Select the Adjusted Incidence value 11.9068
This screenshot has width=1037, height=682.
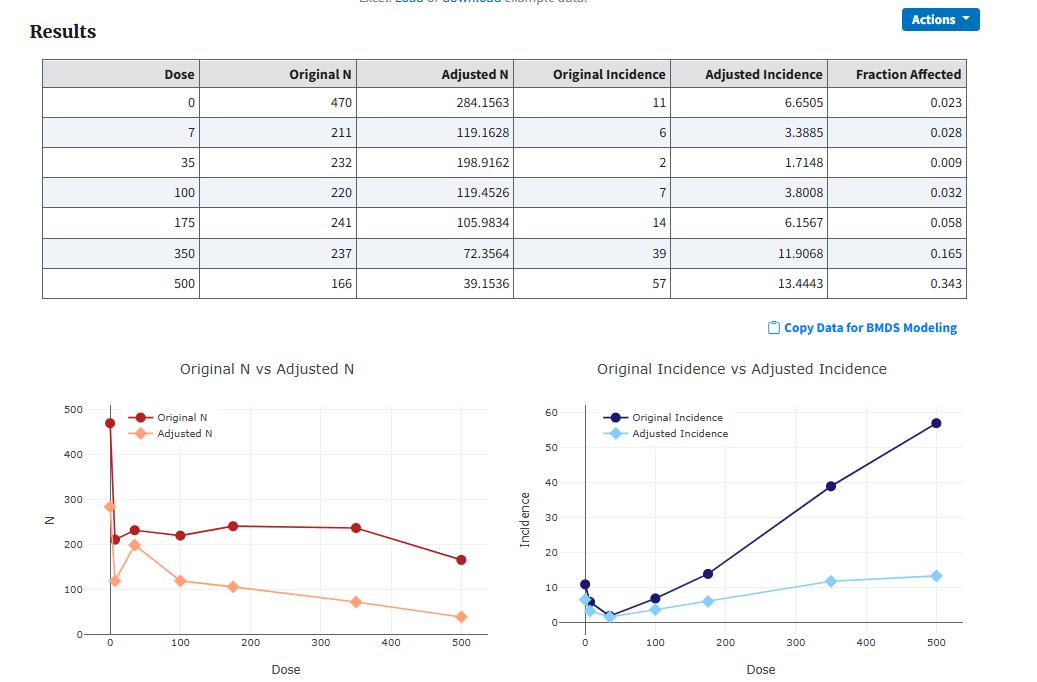(x=800, y=253)
